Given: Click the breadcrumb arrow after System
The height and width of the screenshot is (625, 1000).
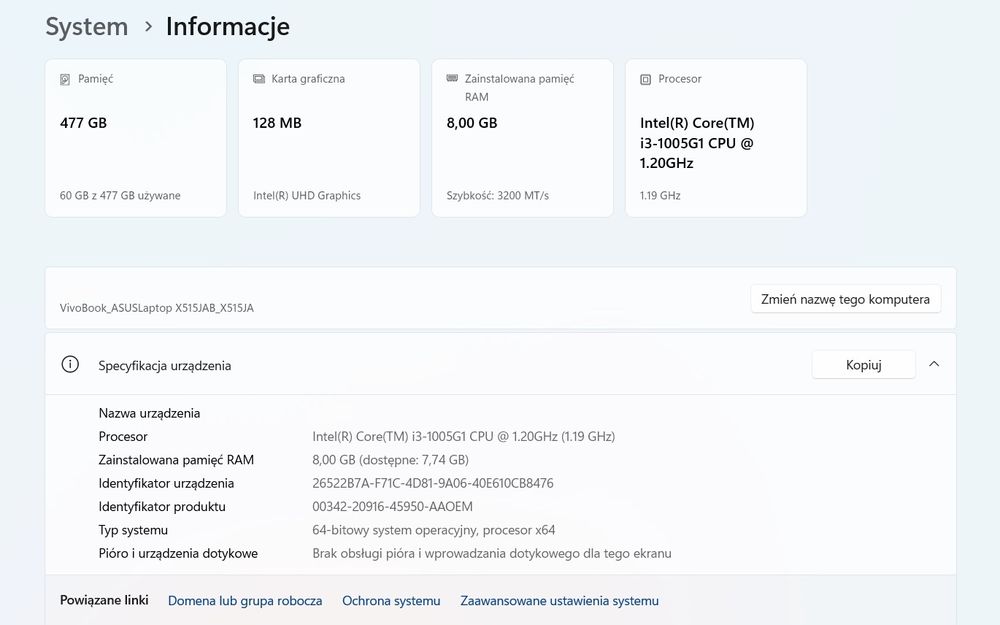Looking at the screenshot, I should pos(148,27).
